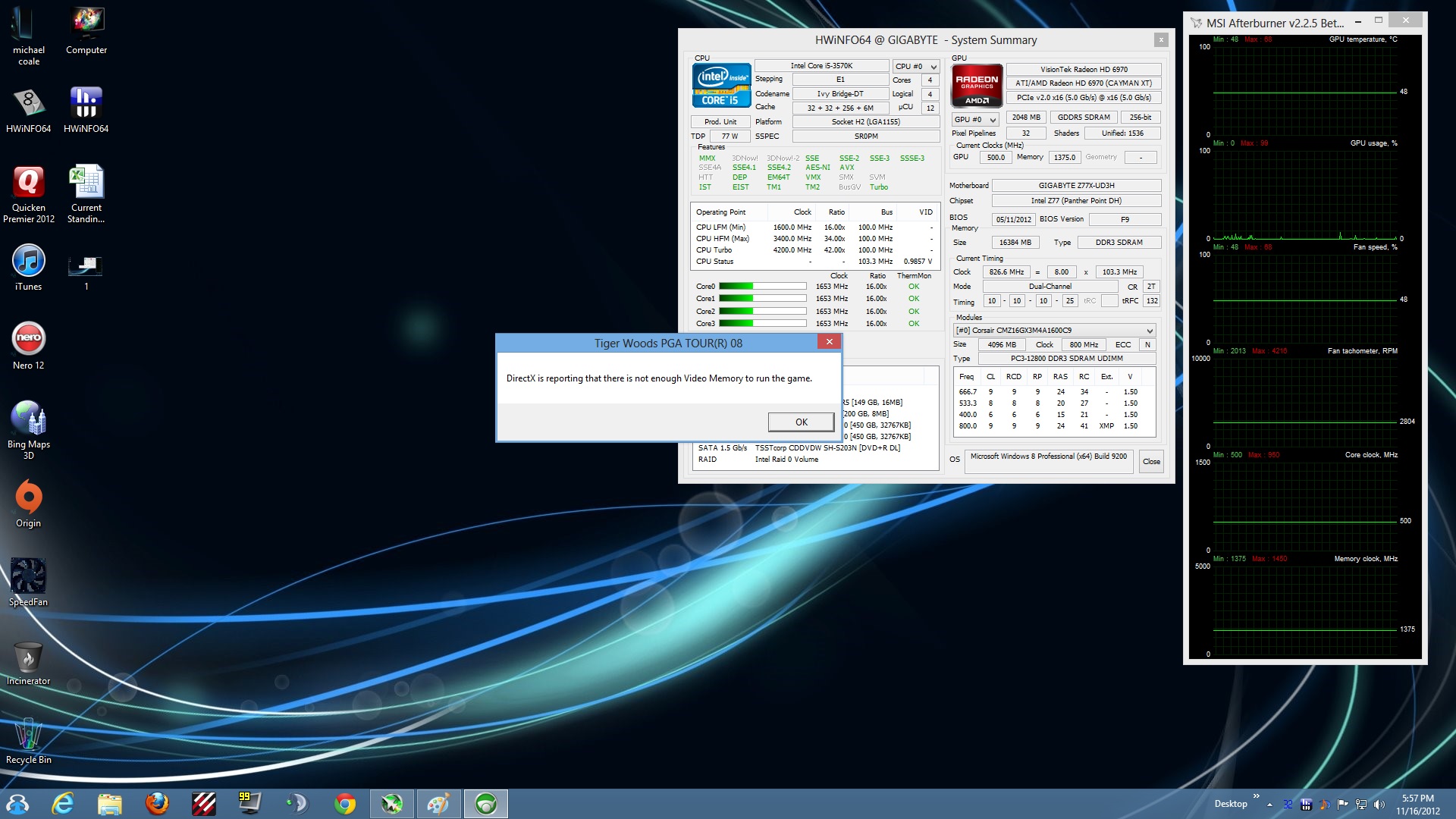Click the Core1 usage bar
1456x819 pixels.
pyautogui.click(x=762, y=299)
